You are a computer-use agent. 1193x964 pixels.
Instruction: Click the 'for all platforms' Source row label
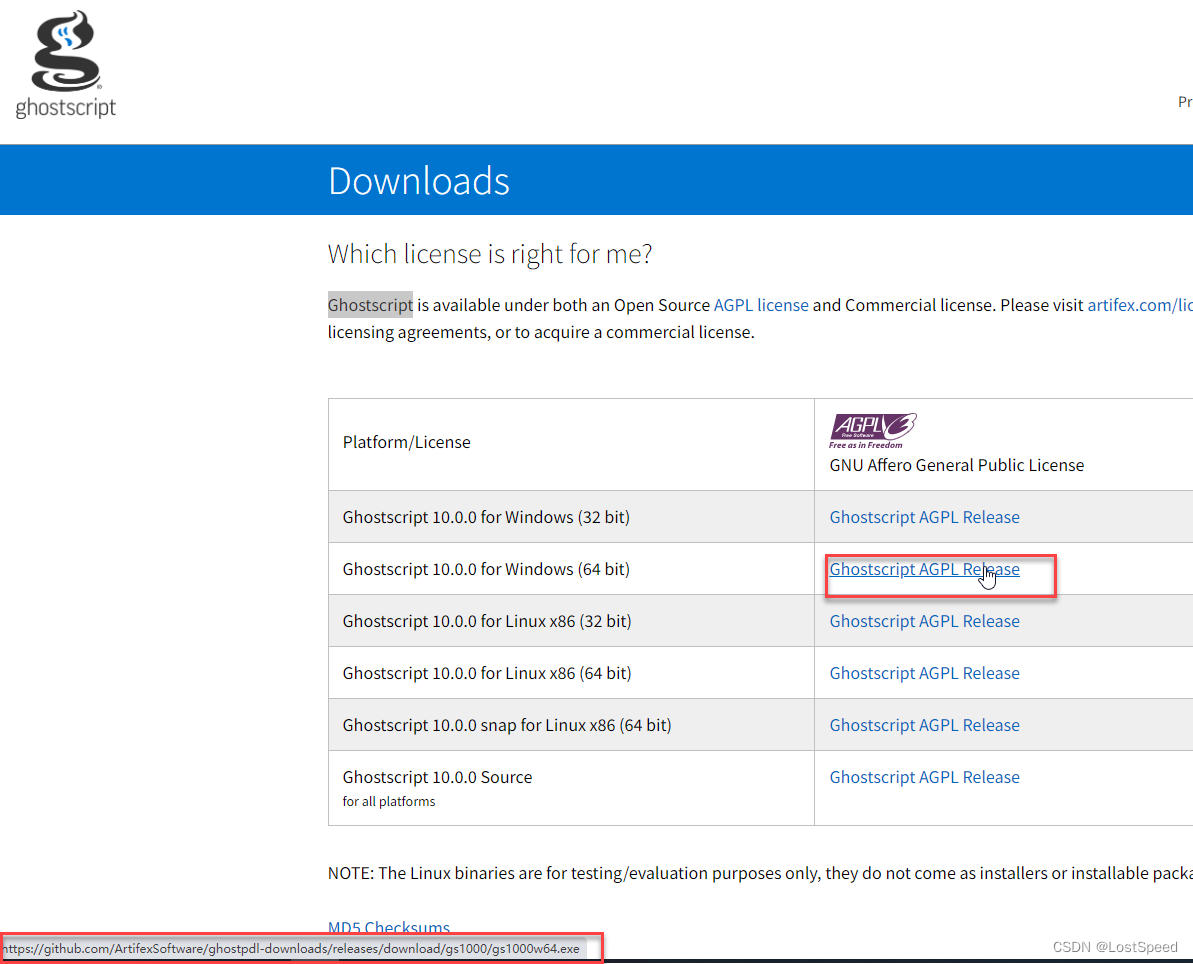click(x=388, y=801)
